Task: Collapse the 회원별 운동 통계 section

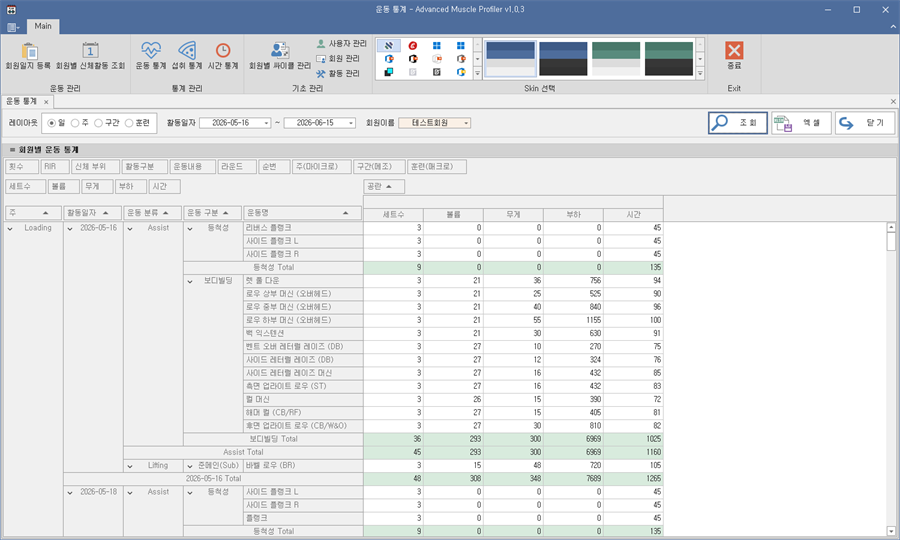Action: tap(12, 150)
